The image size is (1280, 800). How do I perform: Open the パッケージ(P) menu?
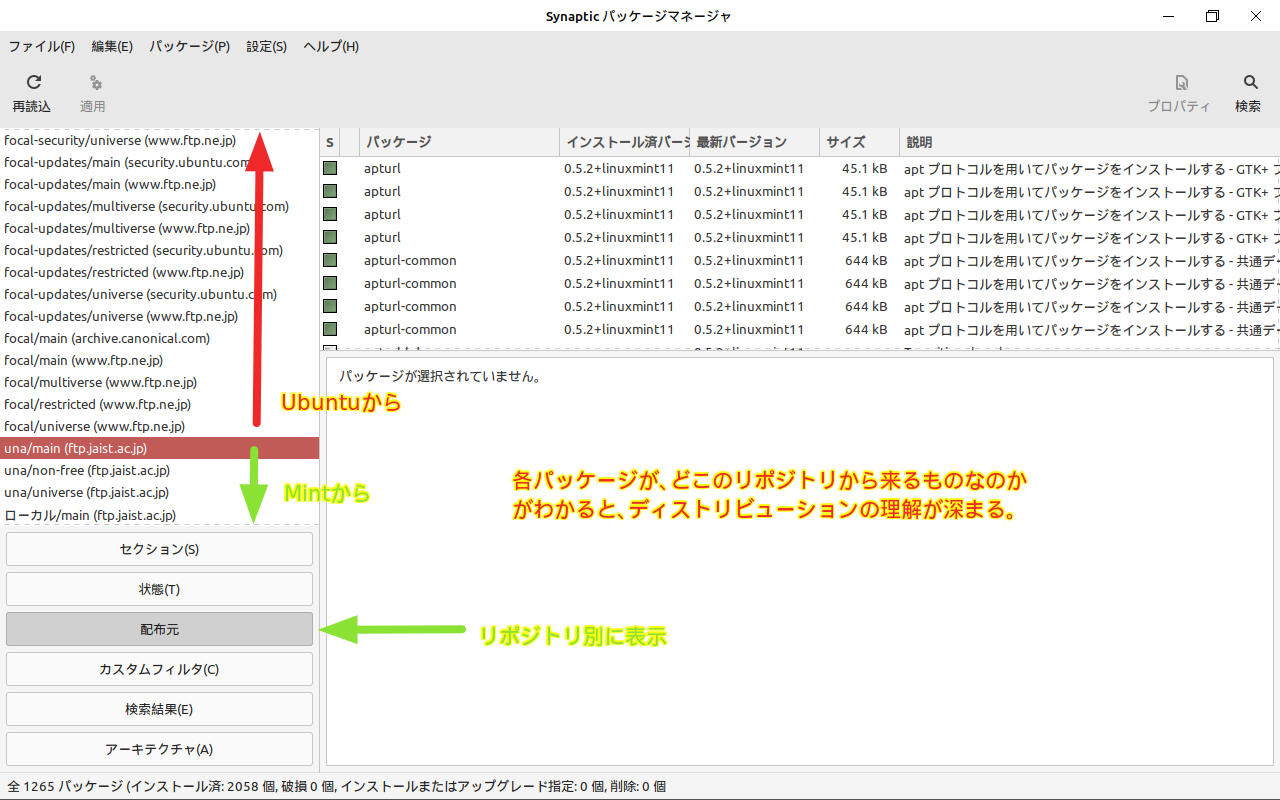coord(190,47)
